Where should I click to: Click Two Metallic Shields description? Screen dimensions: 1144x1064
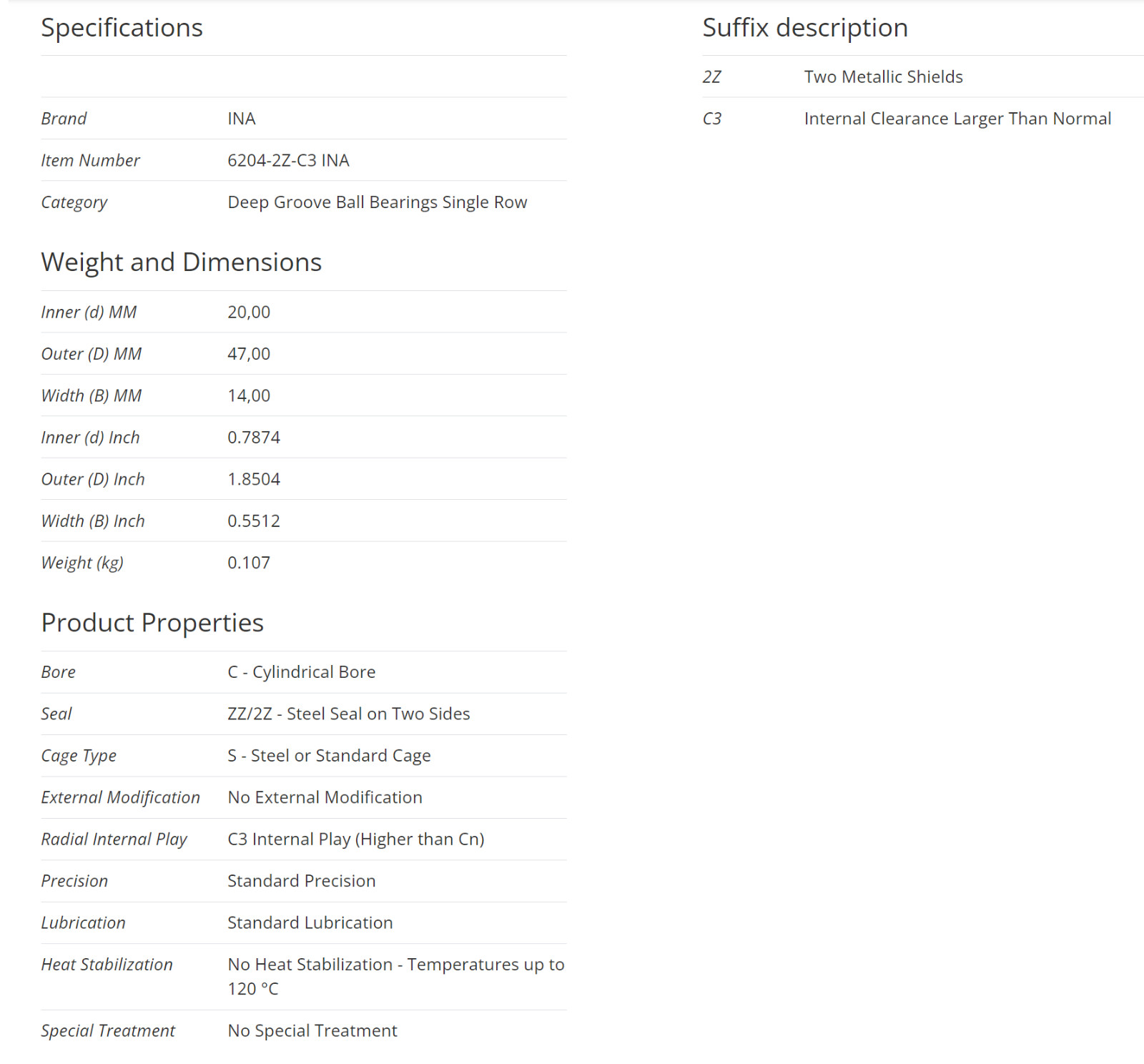tap(883, 77)
